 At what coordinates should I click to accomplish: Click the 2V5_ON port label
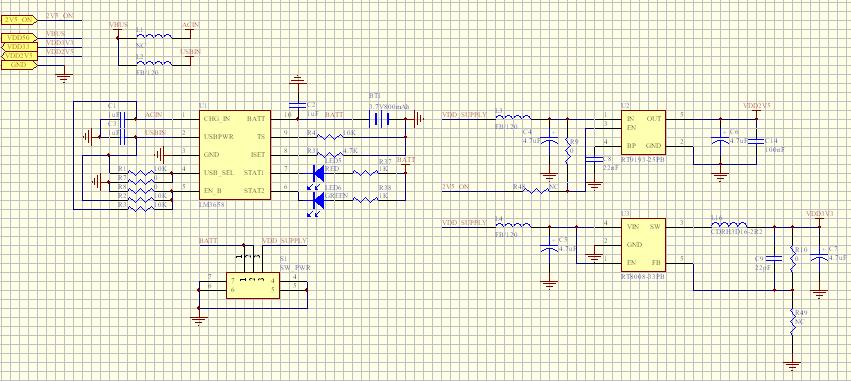tap(19, 20)
